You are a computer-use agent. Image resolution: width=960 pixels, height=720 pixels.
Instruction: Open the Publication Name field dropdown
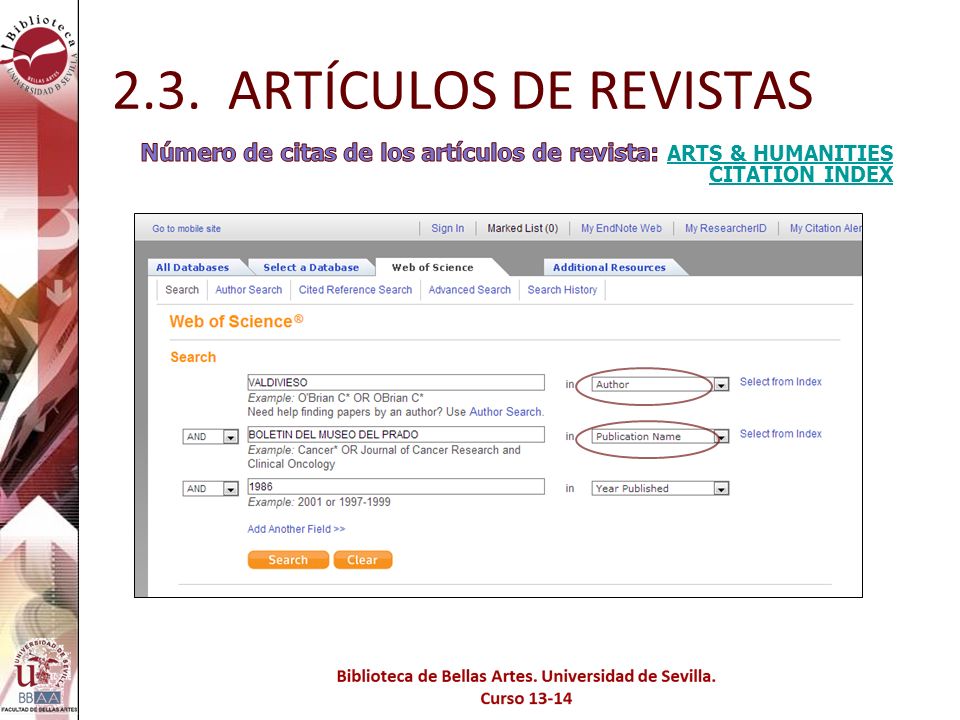(x=660, y=437)
